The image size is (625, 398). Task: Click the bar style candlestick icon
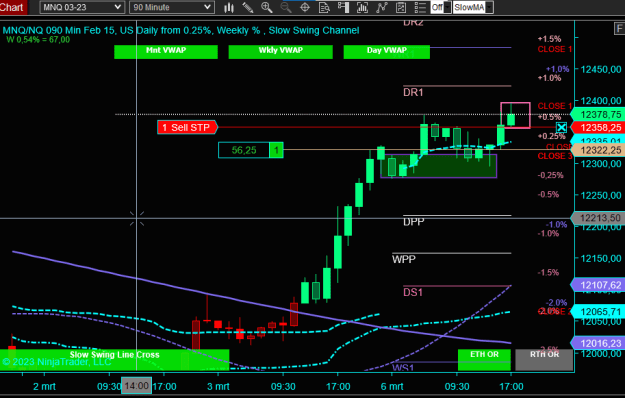(x=229, y=7)
